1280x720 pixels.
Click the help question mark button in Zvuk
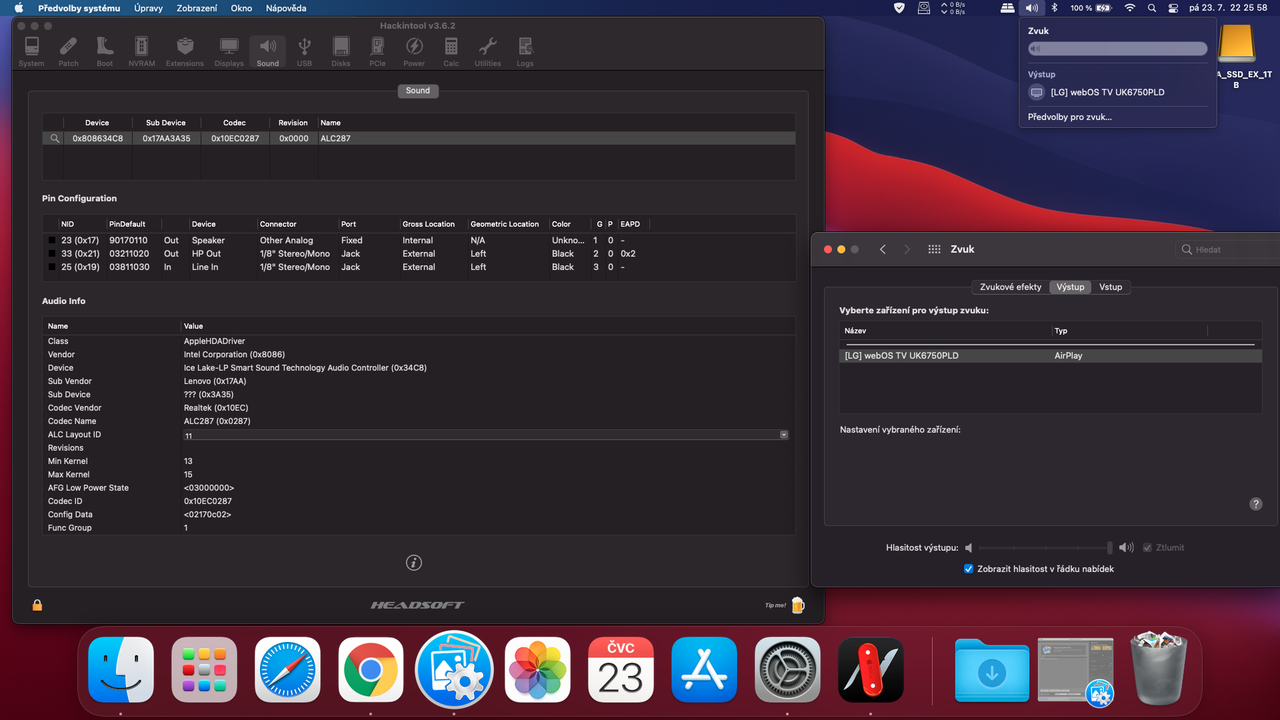pyautogui.click(x=1256, y=504)
